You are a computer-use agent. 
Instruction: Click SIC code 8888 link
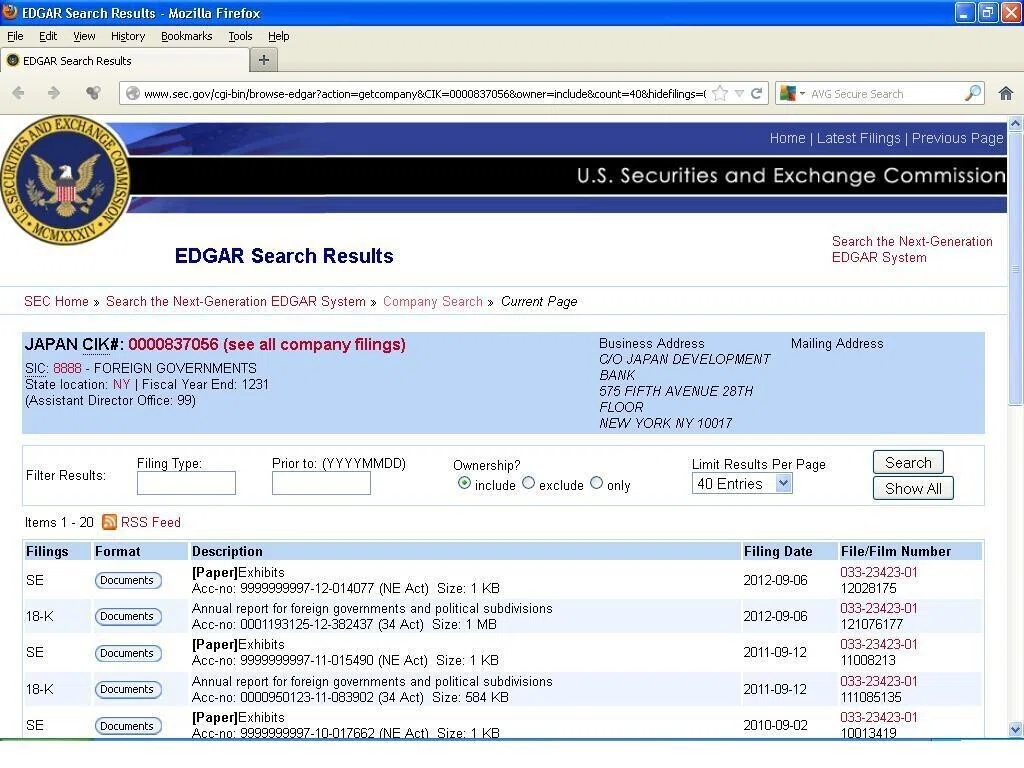[67, 368]
